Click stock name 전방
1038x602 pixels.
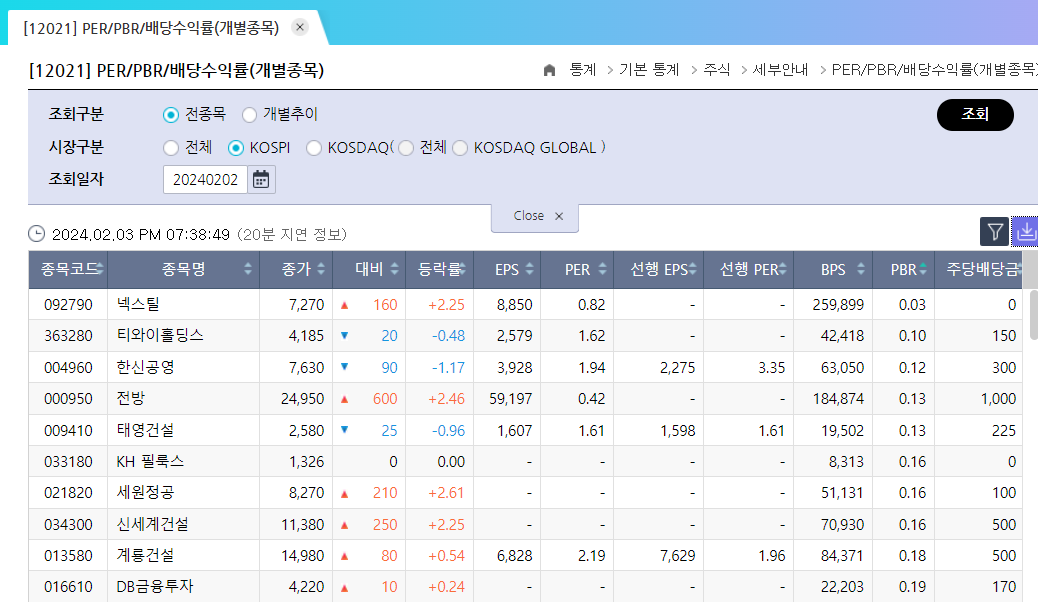(131, 398)
